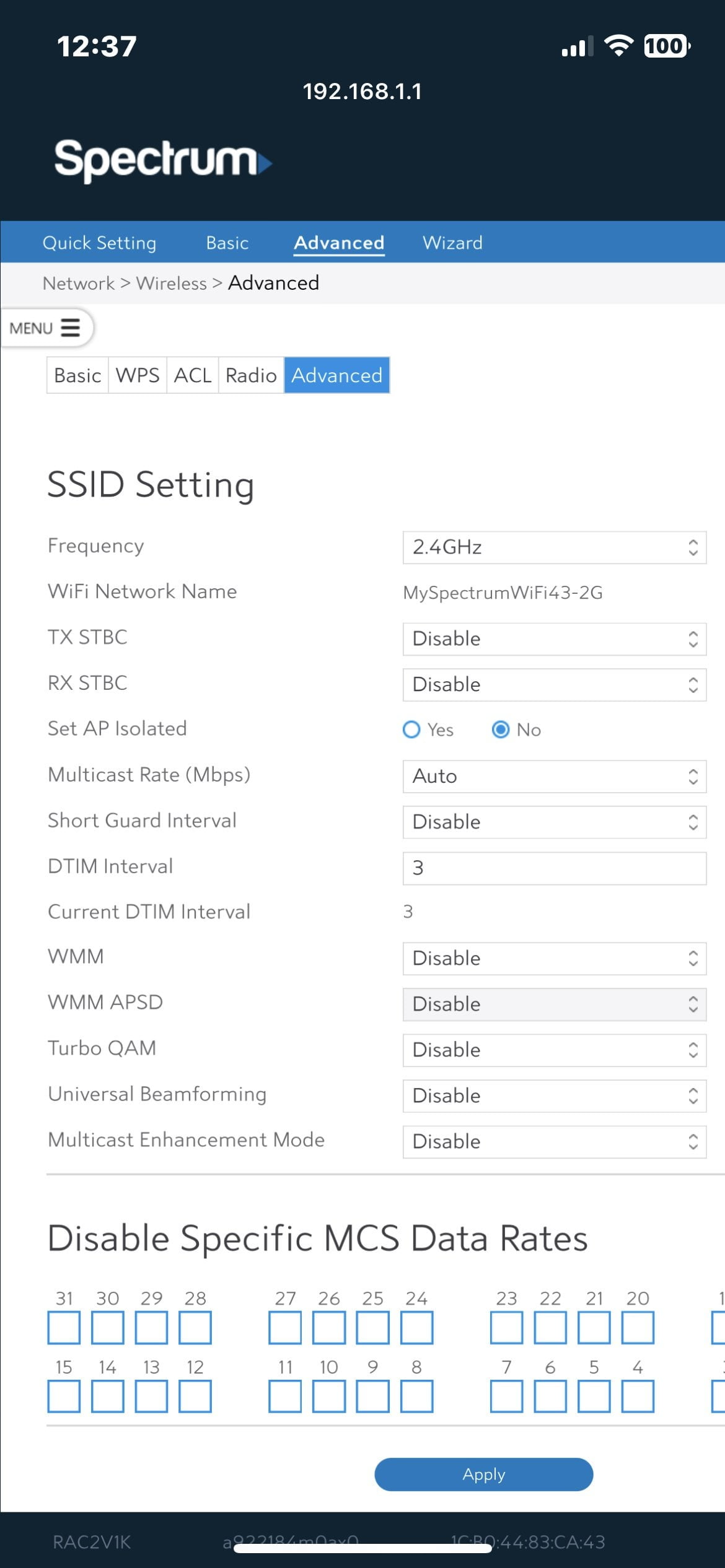Expand the TX STBC dropdown
This screenshot has width=725, height=1568.
tap(554, 638)
